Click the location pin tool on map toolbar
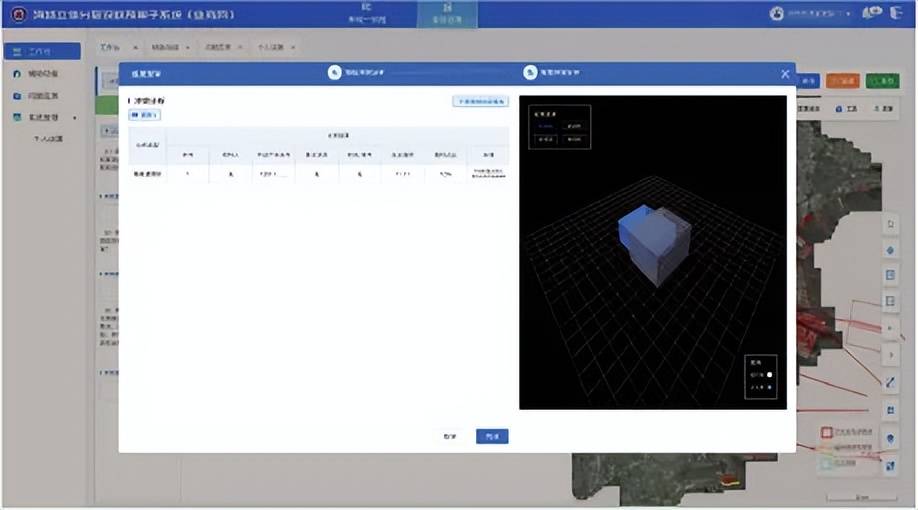 [x=890, y=438]
